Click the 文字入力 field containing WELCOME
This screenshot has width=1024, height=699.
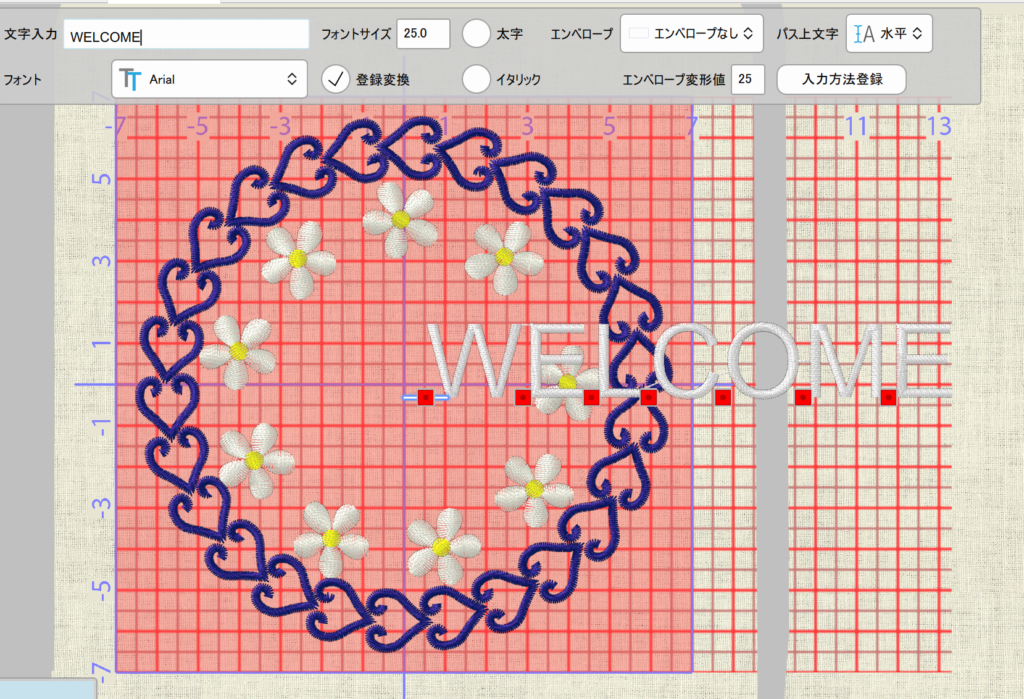[186, 35]
